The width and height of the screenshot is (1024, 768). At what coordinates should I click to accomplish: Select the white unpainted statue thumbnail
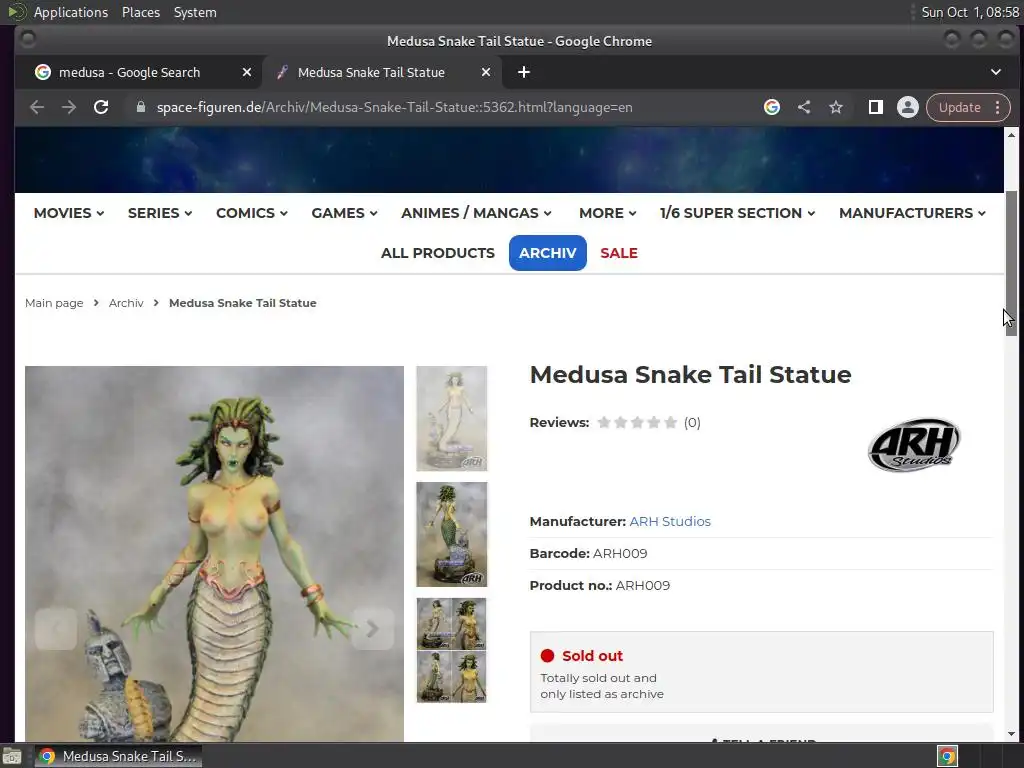pyautogui.click(x=452, y=419)
